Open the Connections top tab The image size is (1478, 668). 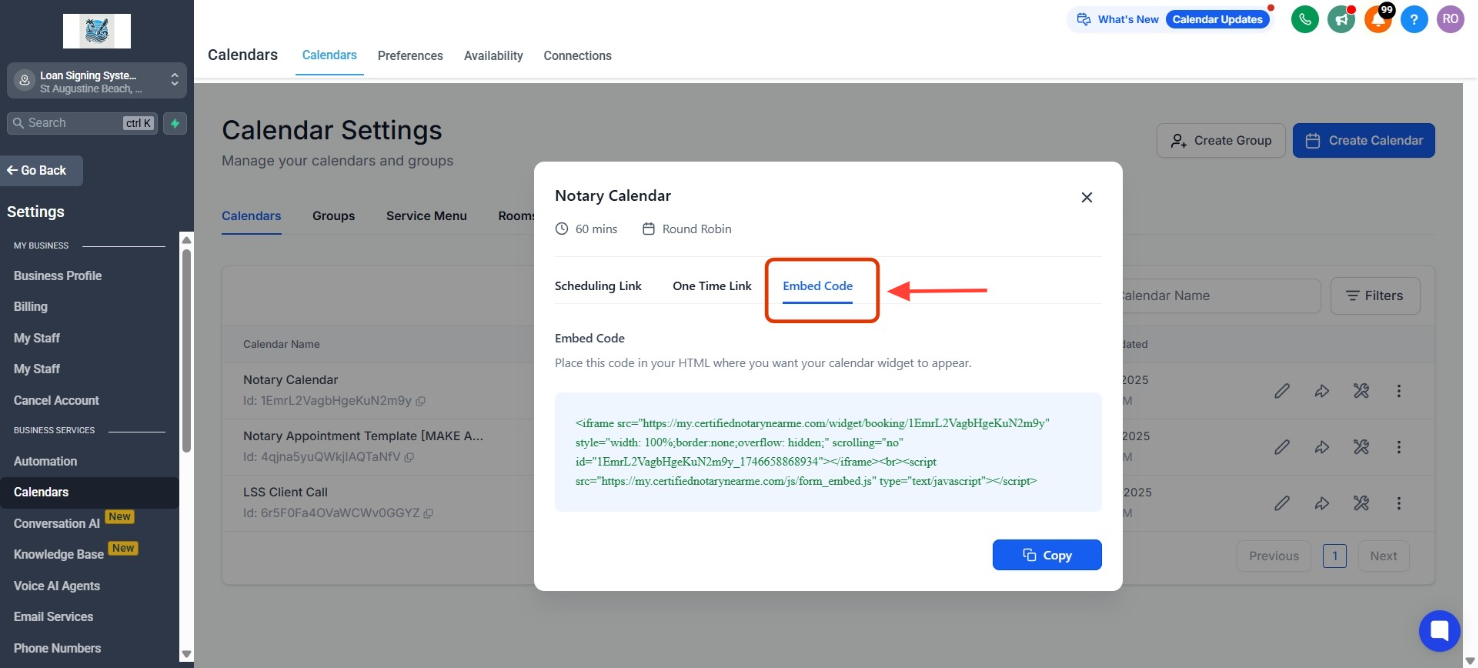(x=577, y=56)
